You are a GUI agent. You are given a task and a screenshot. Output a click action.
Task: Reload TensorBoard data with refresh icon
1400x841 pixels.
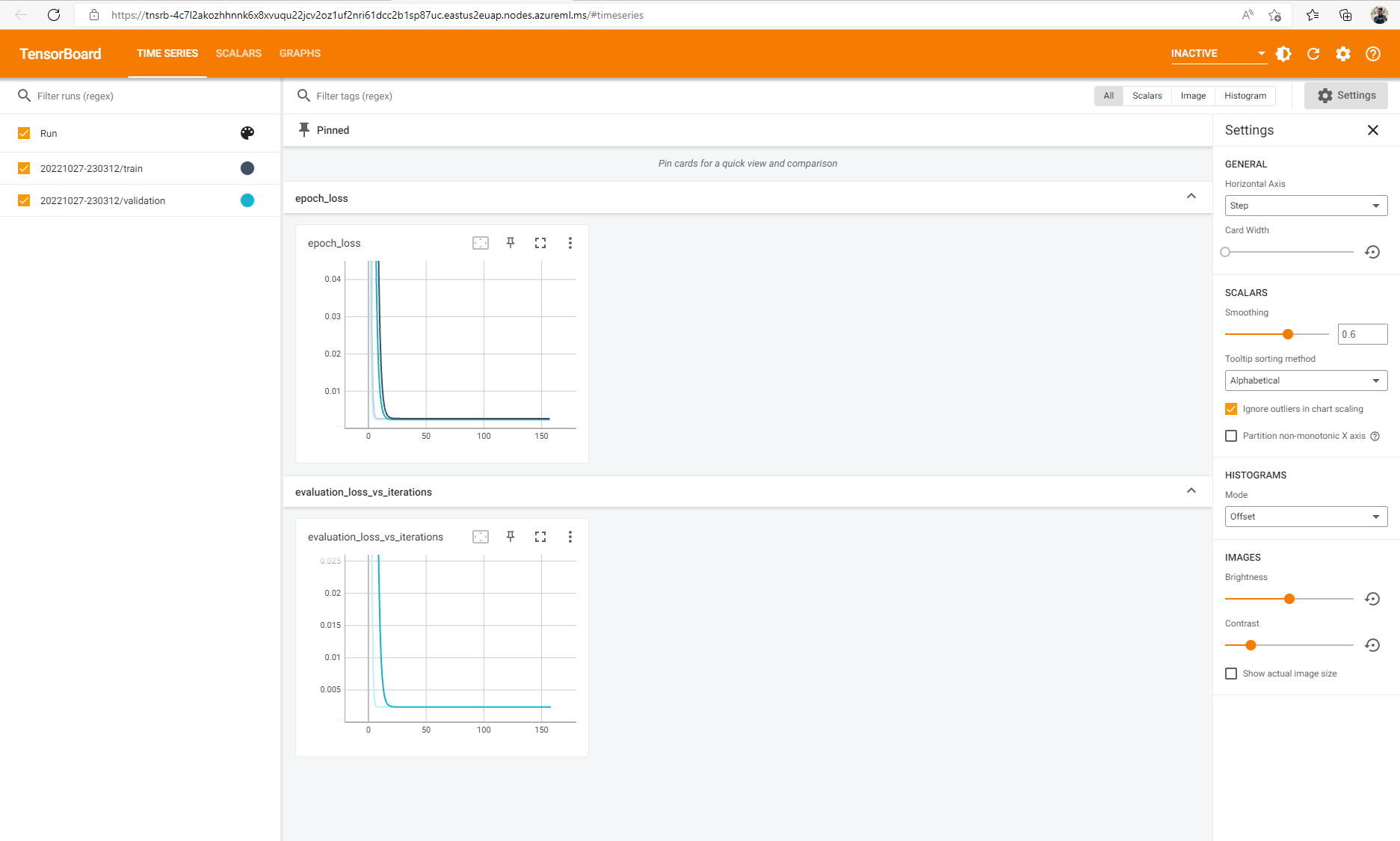(1313, 54)
